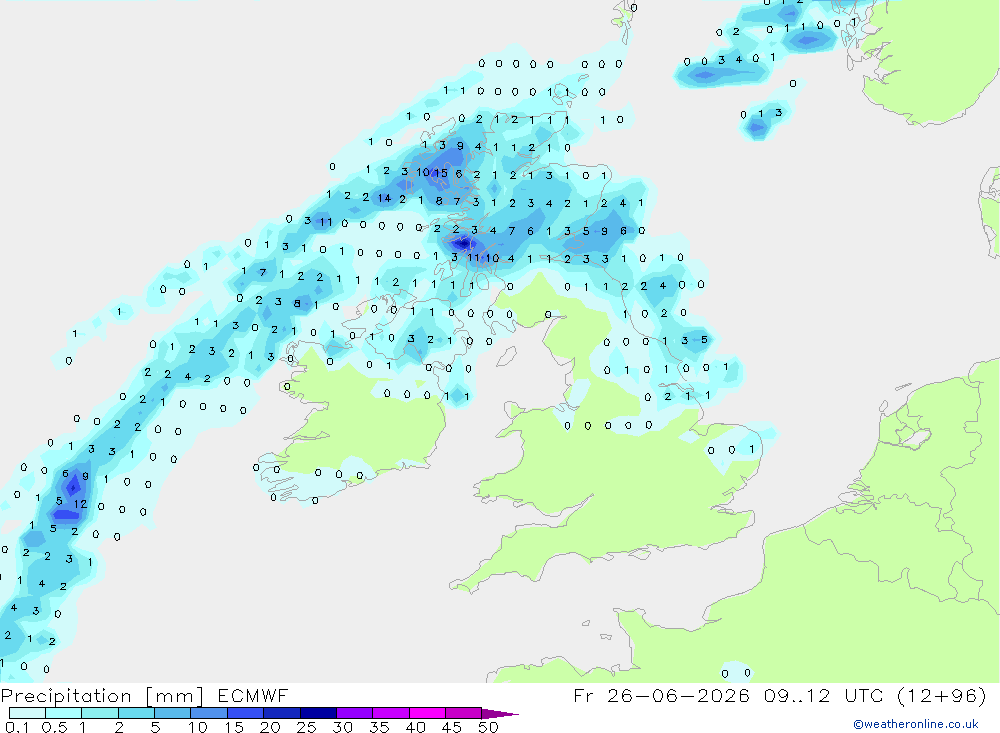Click the 40–45 mm magenta legend box

[x=427, y=713]
